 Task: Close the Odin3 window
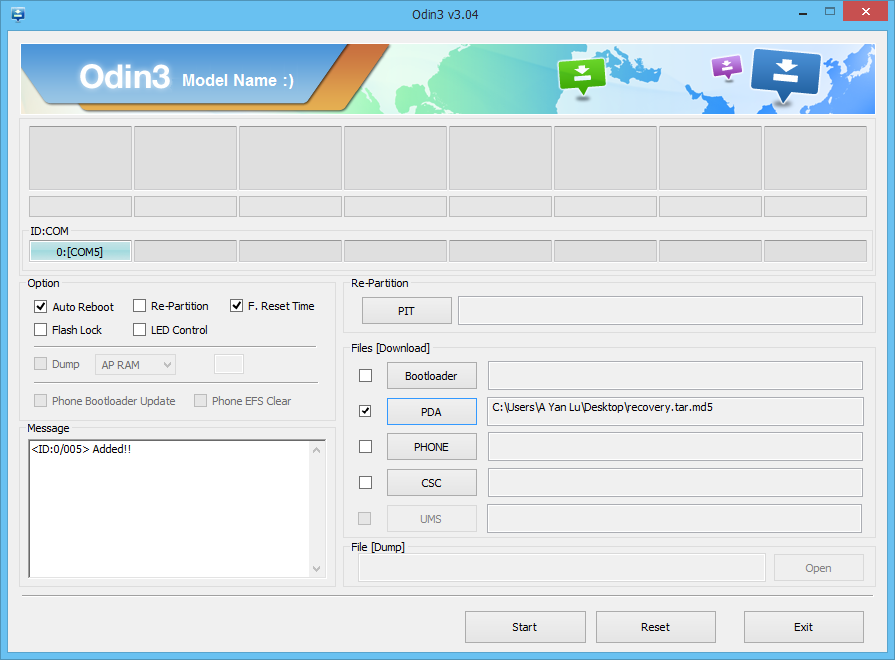pos(865,12)
